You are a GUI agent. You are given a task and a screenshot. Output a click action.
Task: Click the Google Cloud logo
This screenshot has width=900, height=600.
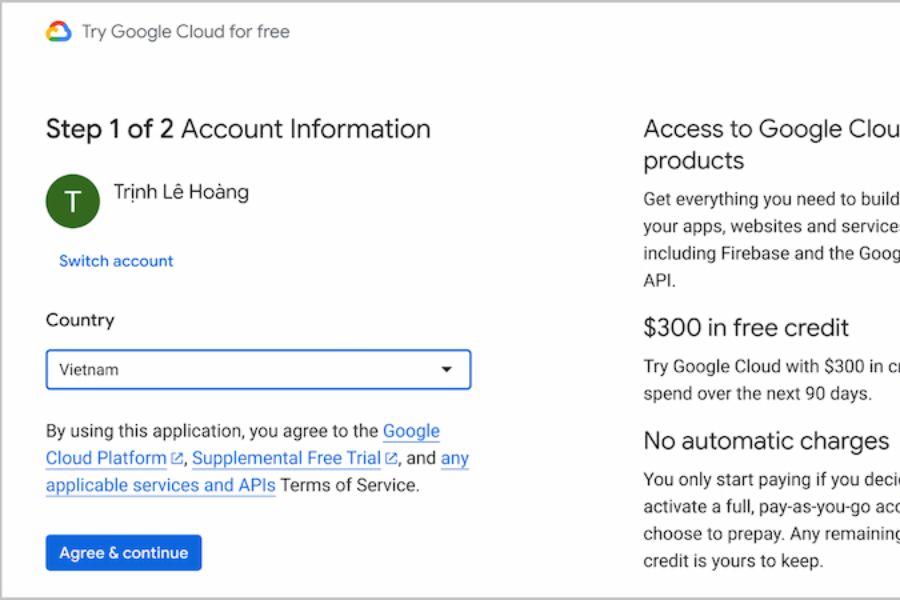[x=59, y=32]
